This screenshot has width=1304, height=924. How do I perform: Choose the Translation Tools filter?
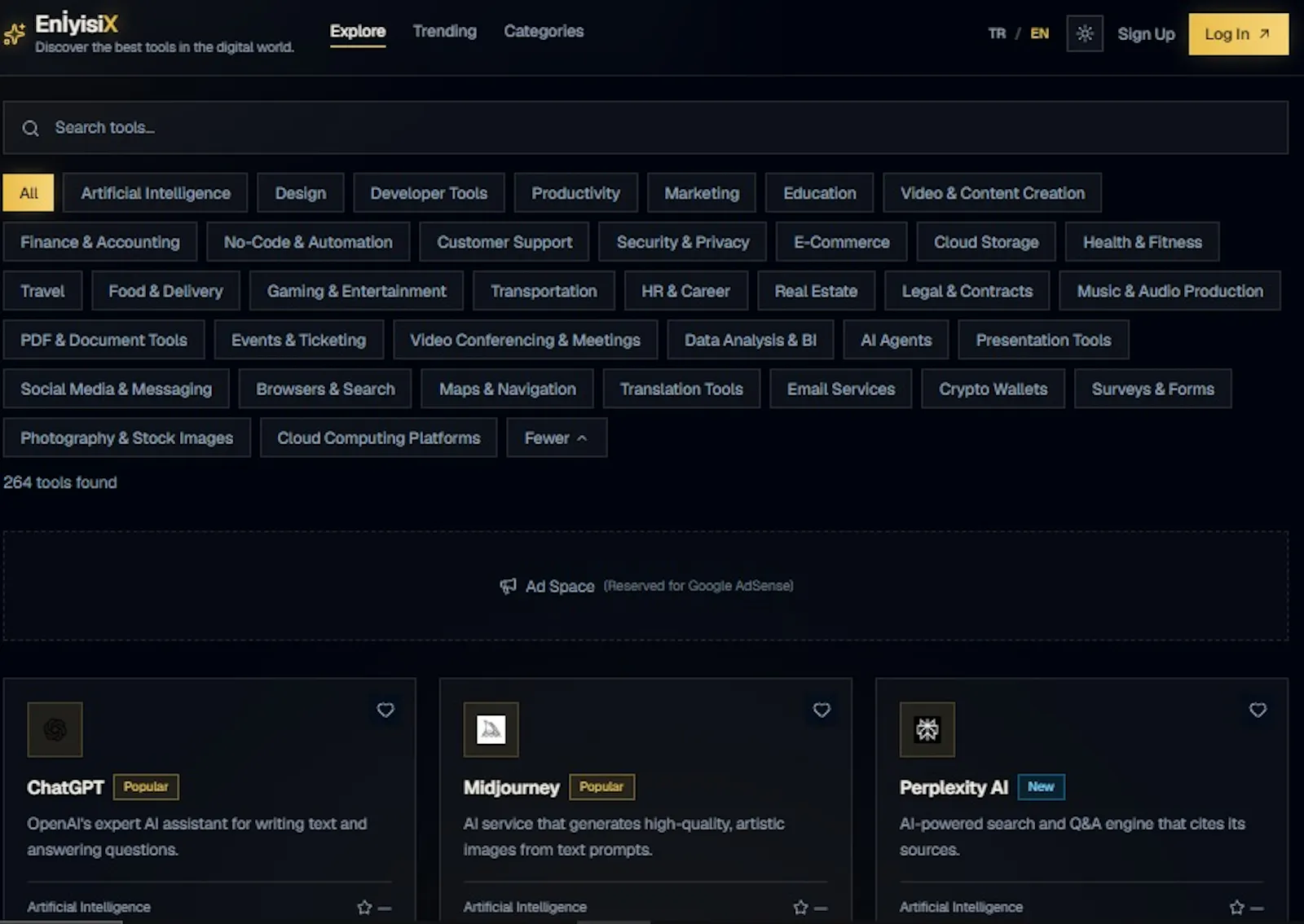[x=681, y=389]
